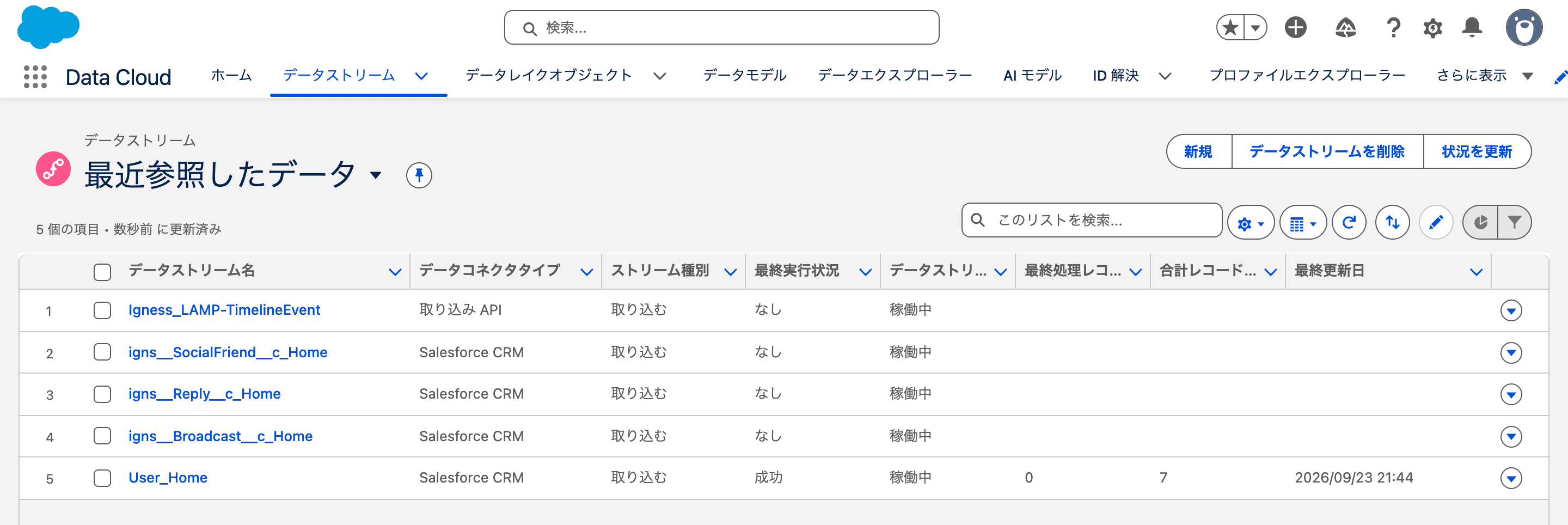Open データコネクタタイプ column menu chevron
The width and height of the screenshot is (1568, 525).
click(x=587, y=272)
